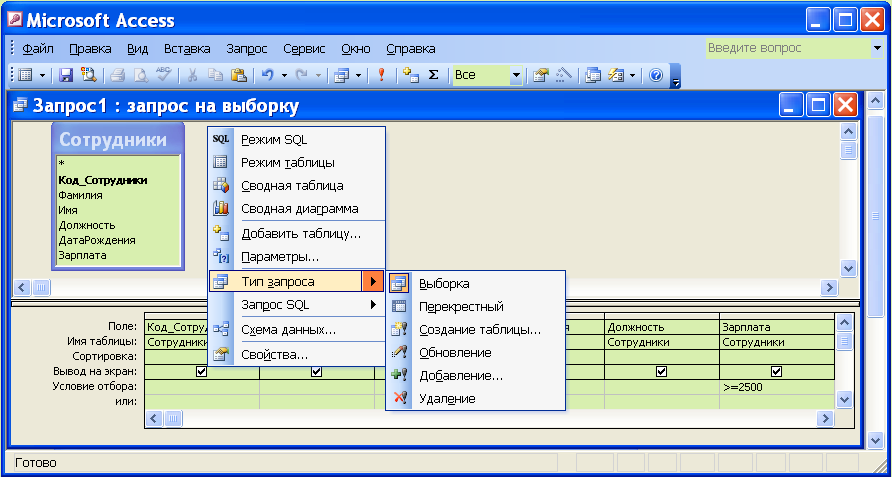Toggle display checkbox for Код_Сотрудники column
892x477 pixels.
click(201, 372)
